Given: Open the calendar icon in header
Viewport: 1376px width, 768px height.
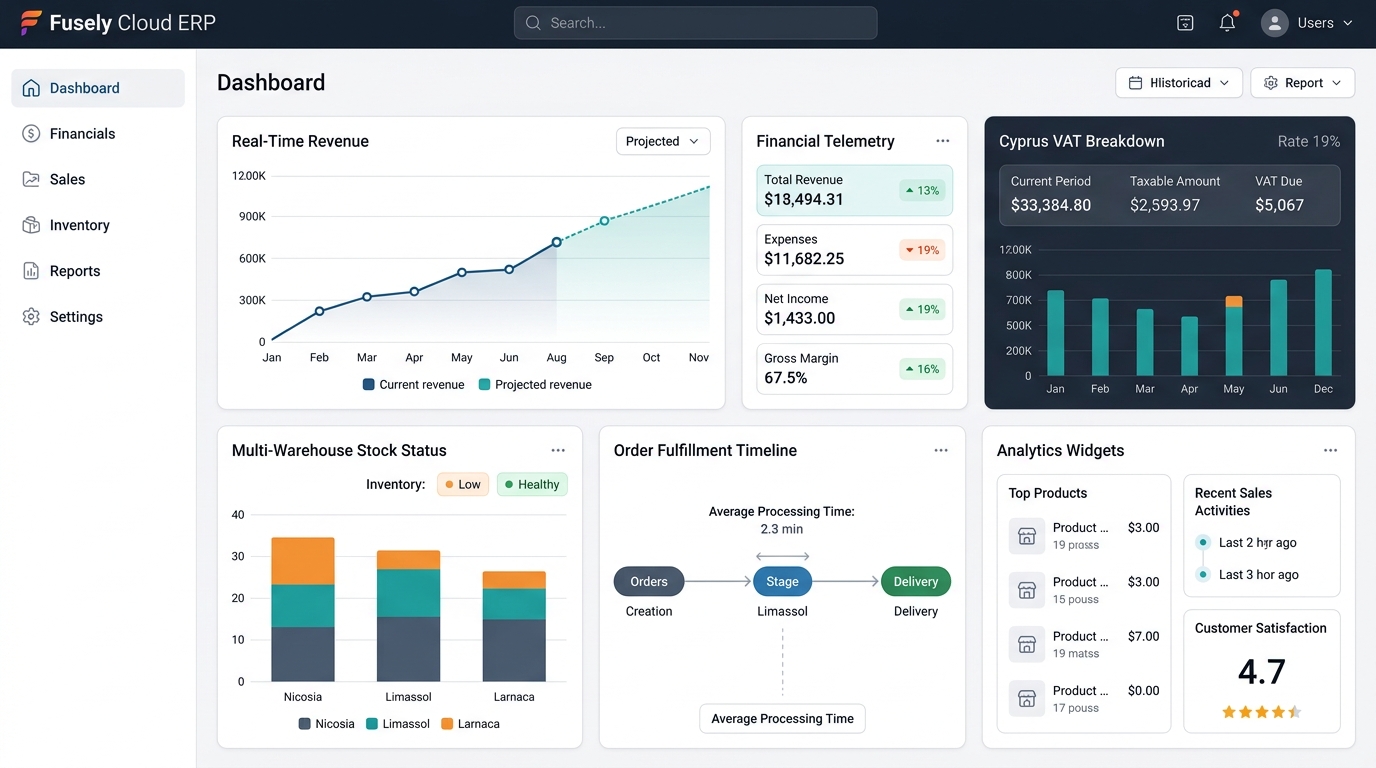Looking at the screenshot, I should coord(1185,23).
